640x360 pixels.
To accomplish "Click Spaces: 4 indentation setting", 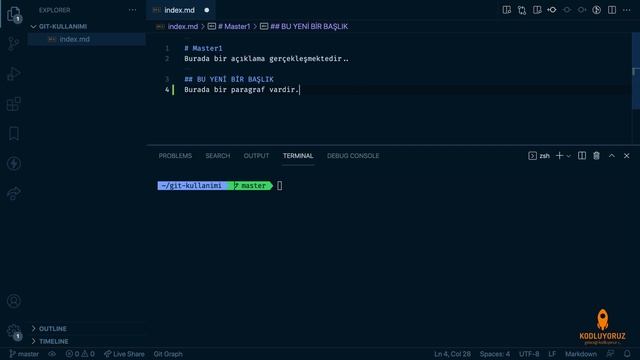I will point(495,354).
